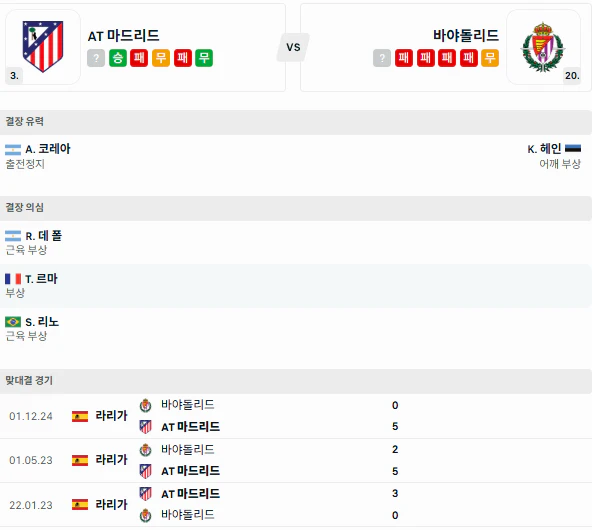
Task: Click the Brazil flag next to S. 리노
Action: point(13,322)
